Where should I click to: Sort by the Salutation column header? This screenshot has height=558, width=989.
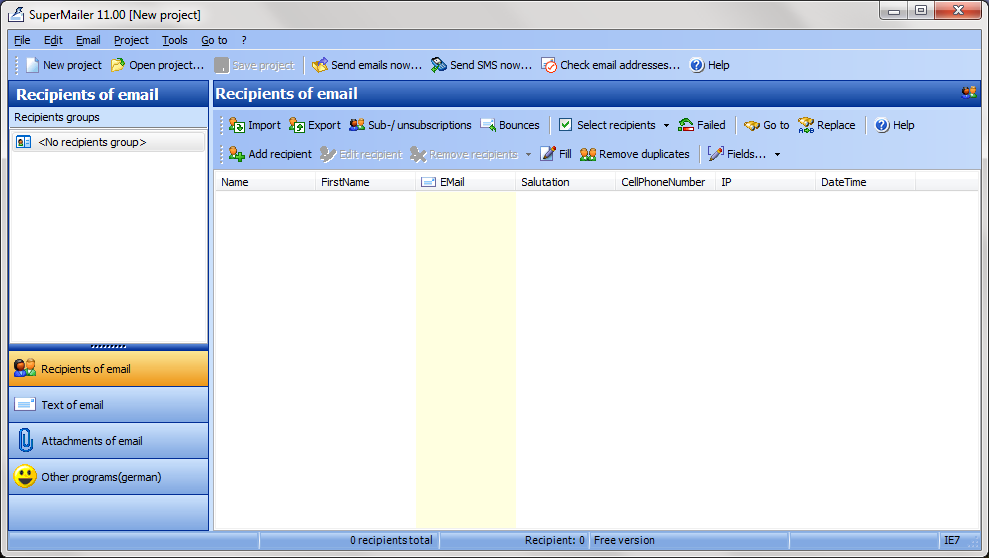tap(565, 182)
